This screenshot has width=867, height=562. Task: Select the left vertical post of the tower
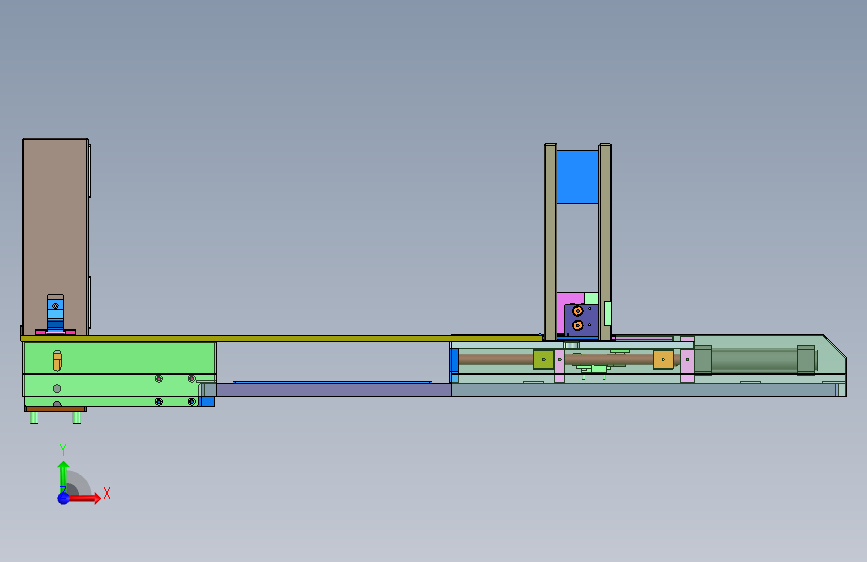click(550, 242)
